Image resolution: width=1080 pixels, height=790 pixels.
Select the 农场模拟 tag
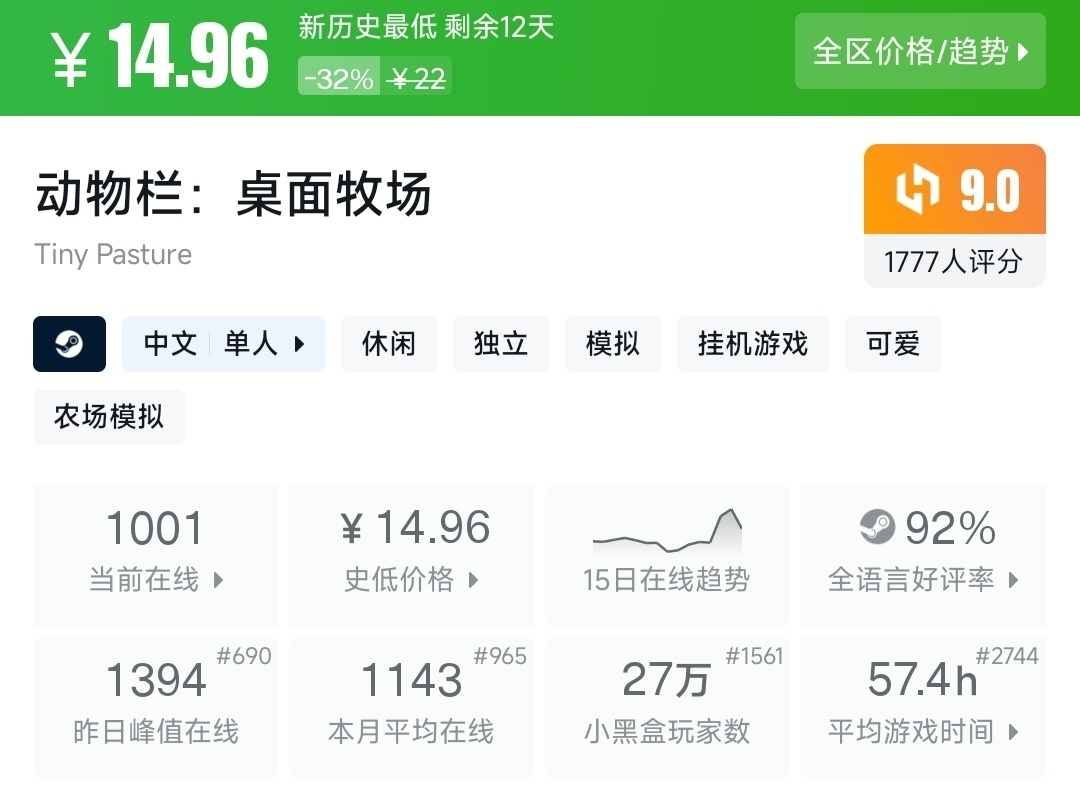pyautogui.click(x=109, y=416)
